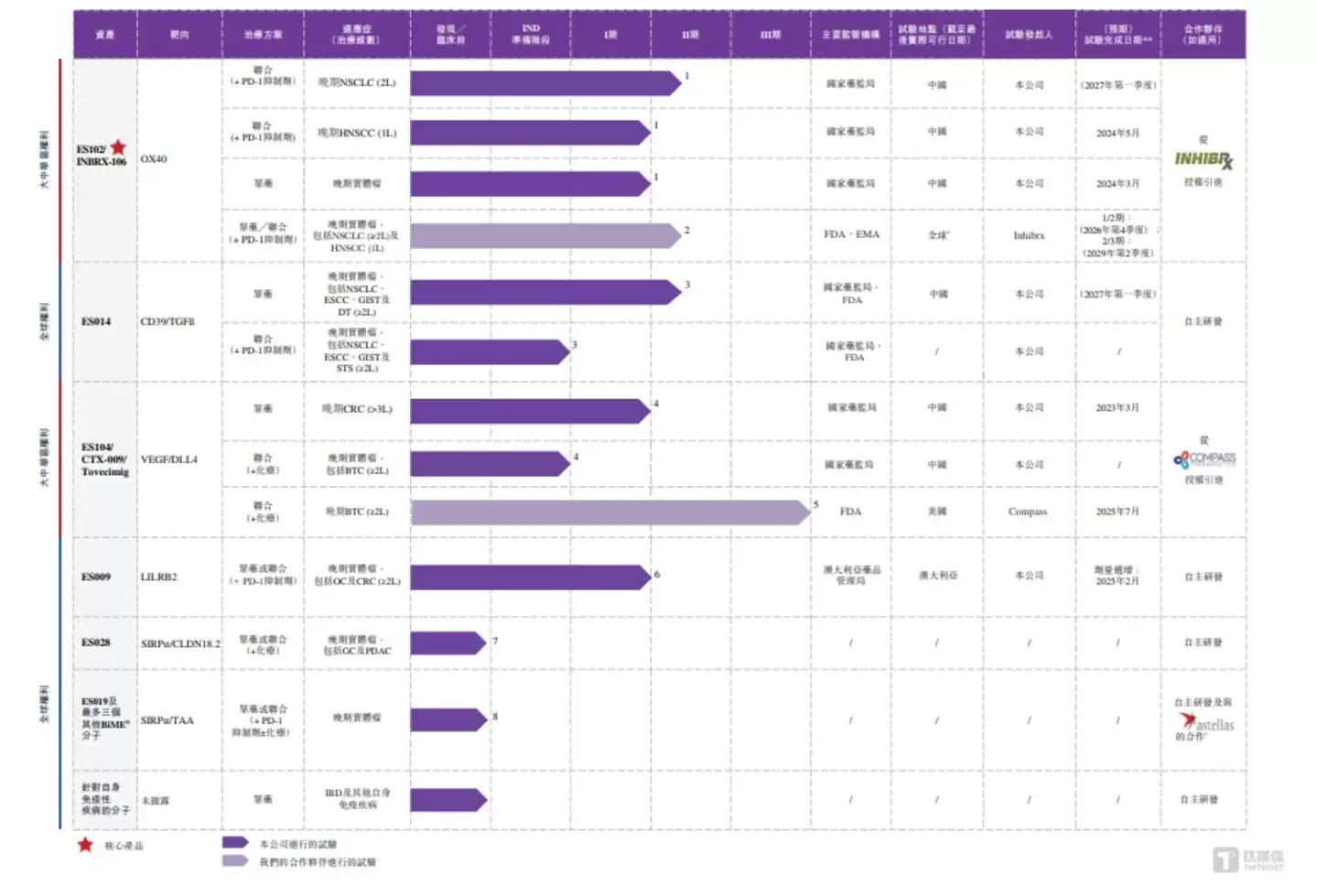Click the red core product star in legend

point(85,845)
